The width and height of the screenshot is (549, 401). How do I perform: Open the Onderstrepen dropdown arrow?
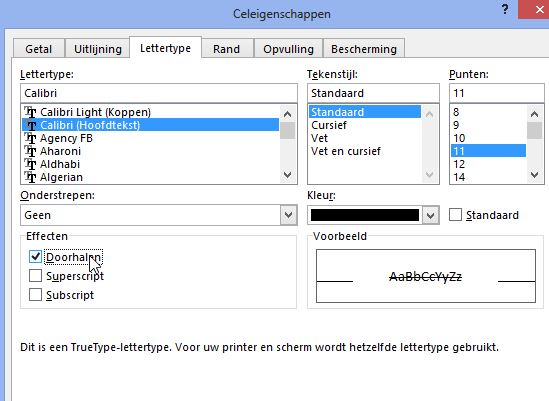pos(289,215)
